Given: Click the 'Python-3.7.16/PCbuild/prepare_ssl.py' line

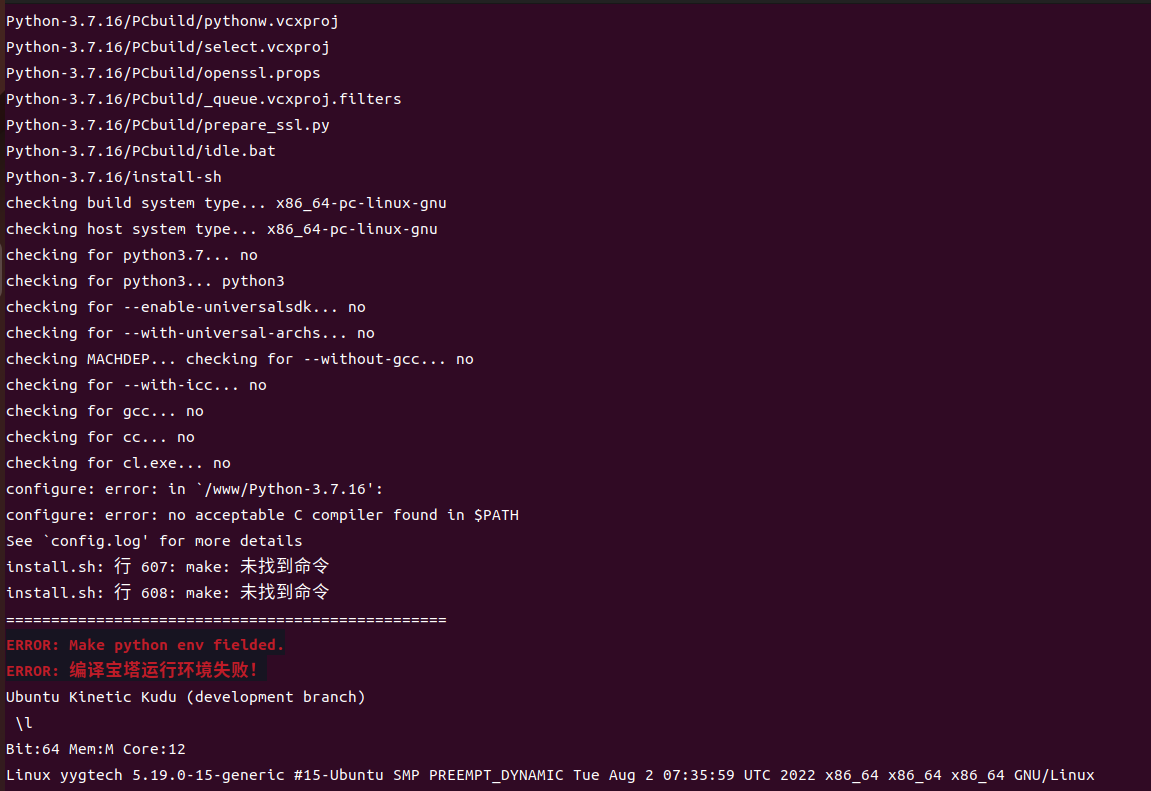Looking at the screenshot, I should pos(167,125).
